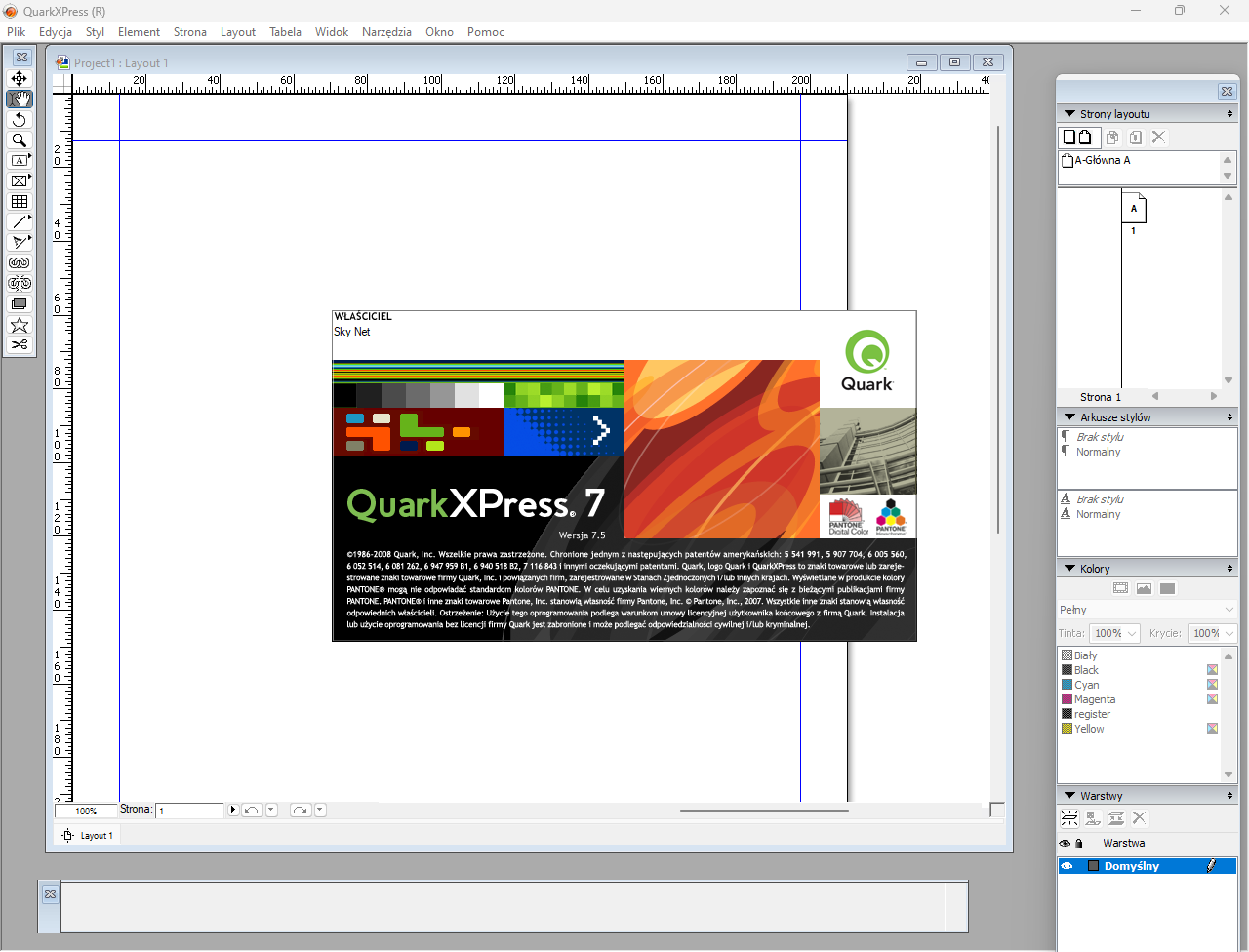Click the undo button in the layout bar
This screenshot has height=952, width=1249.
pyautogui.click(x=252, y=811)
